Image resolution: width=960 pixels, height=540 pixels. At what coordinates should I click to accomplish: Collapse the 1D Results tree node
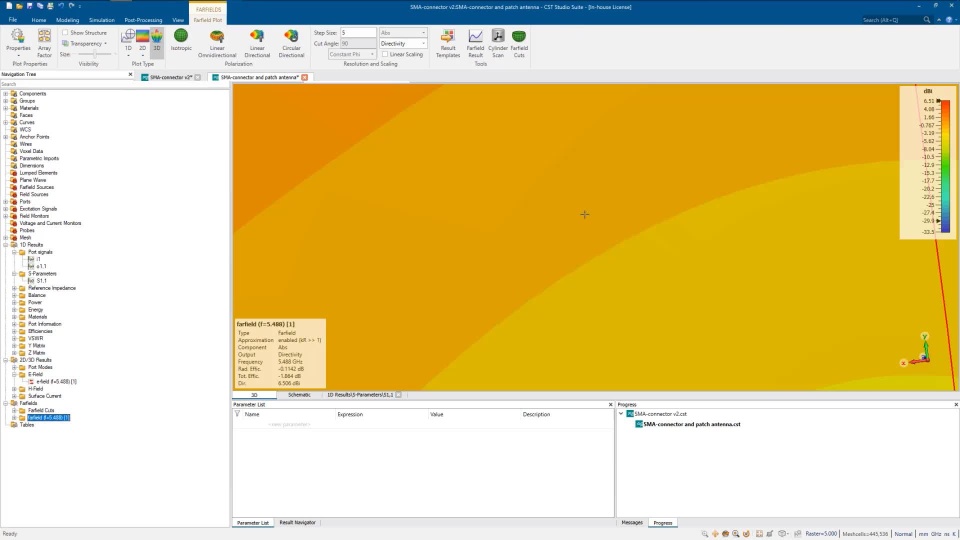pos(6,244)
